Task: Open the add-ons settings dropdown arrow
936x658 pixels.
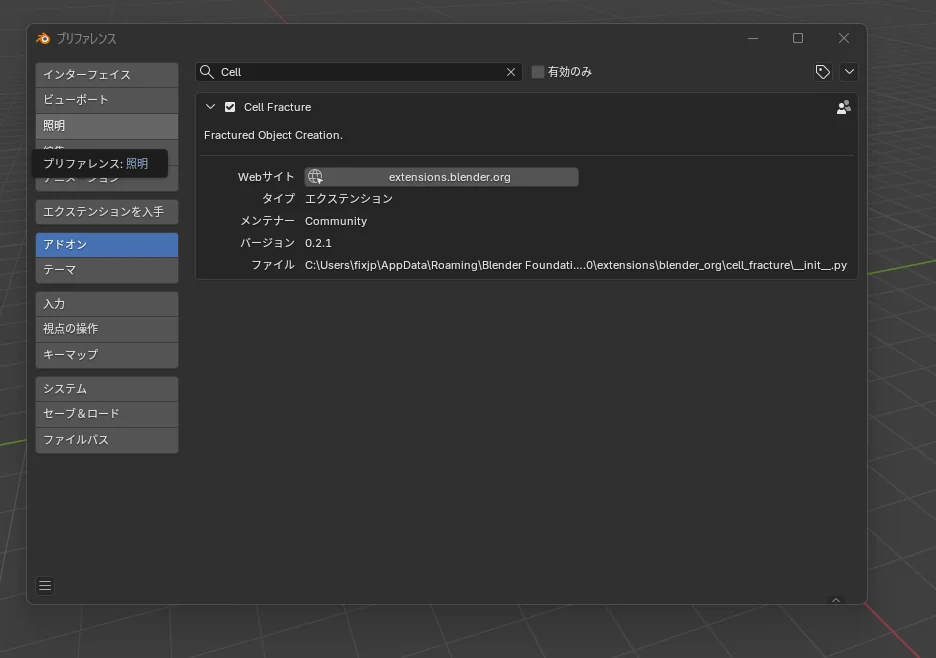Action: 849,72
